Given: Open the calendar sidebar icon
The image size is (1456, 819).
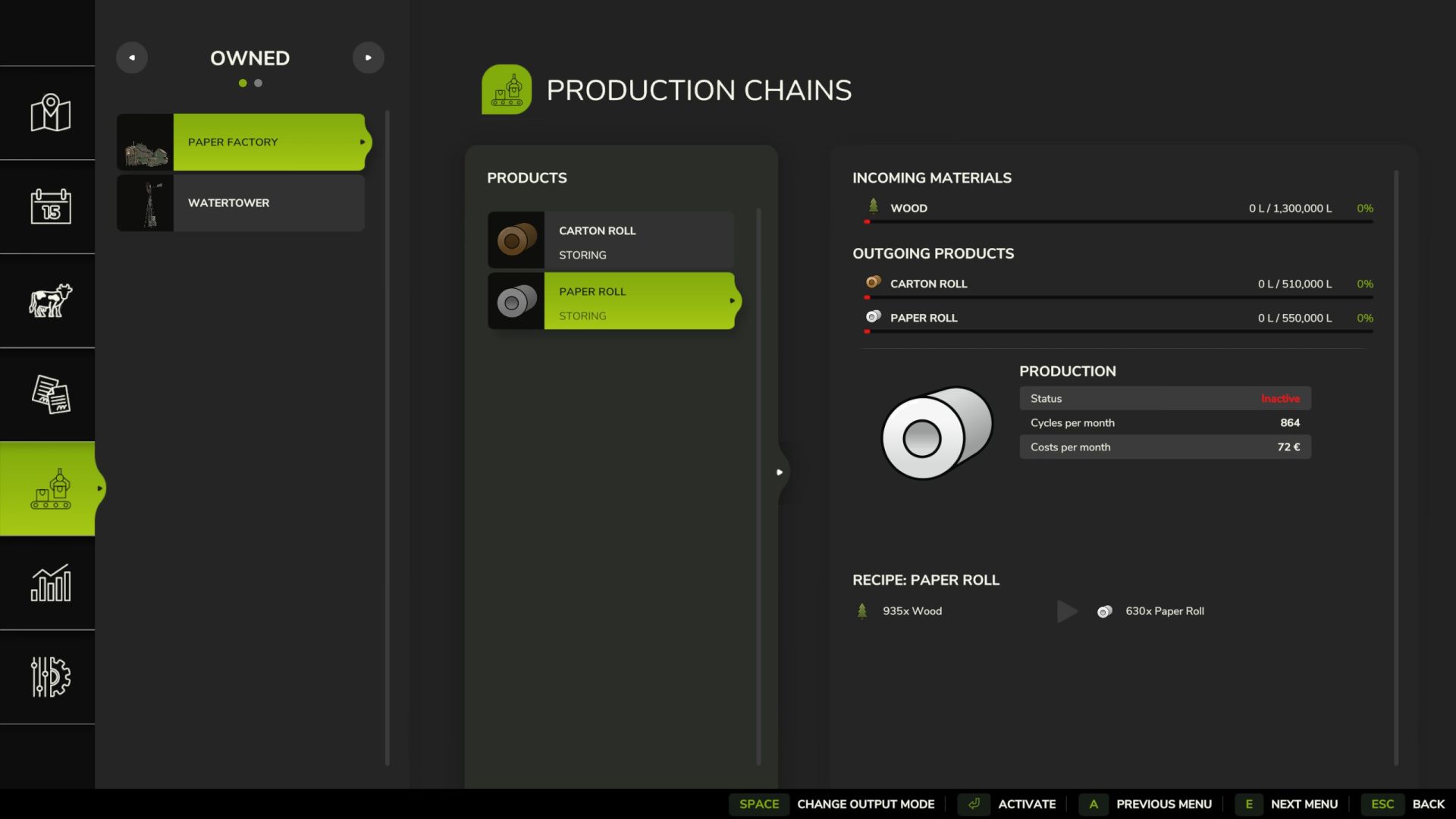Looking at the screenshot, I should pos(50,206).
